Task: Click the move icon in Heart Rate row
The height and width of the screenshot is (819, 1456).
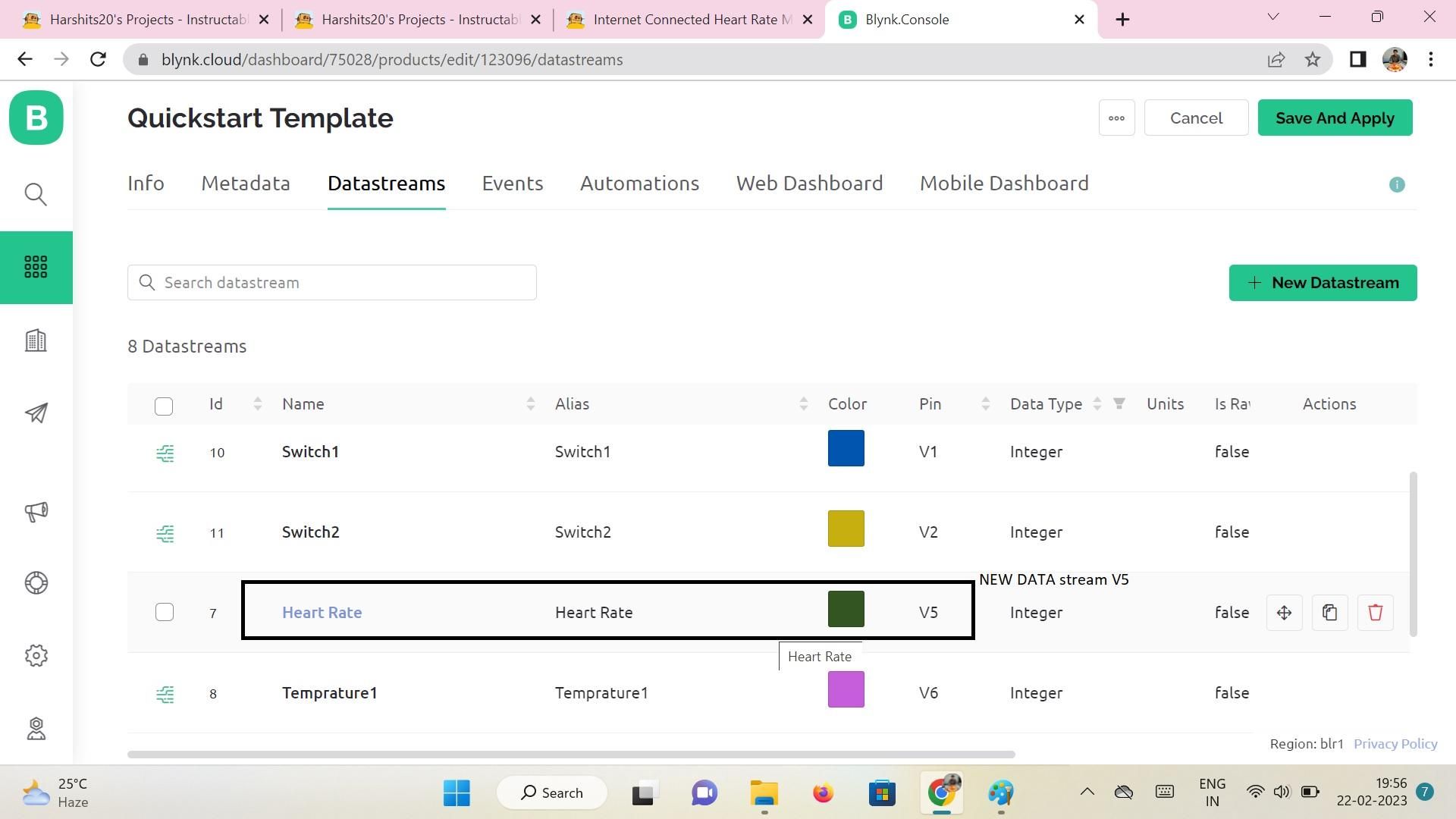Action: point(1284,613)
